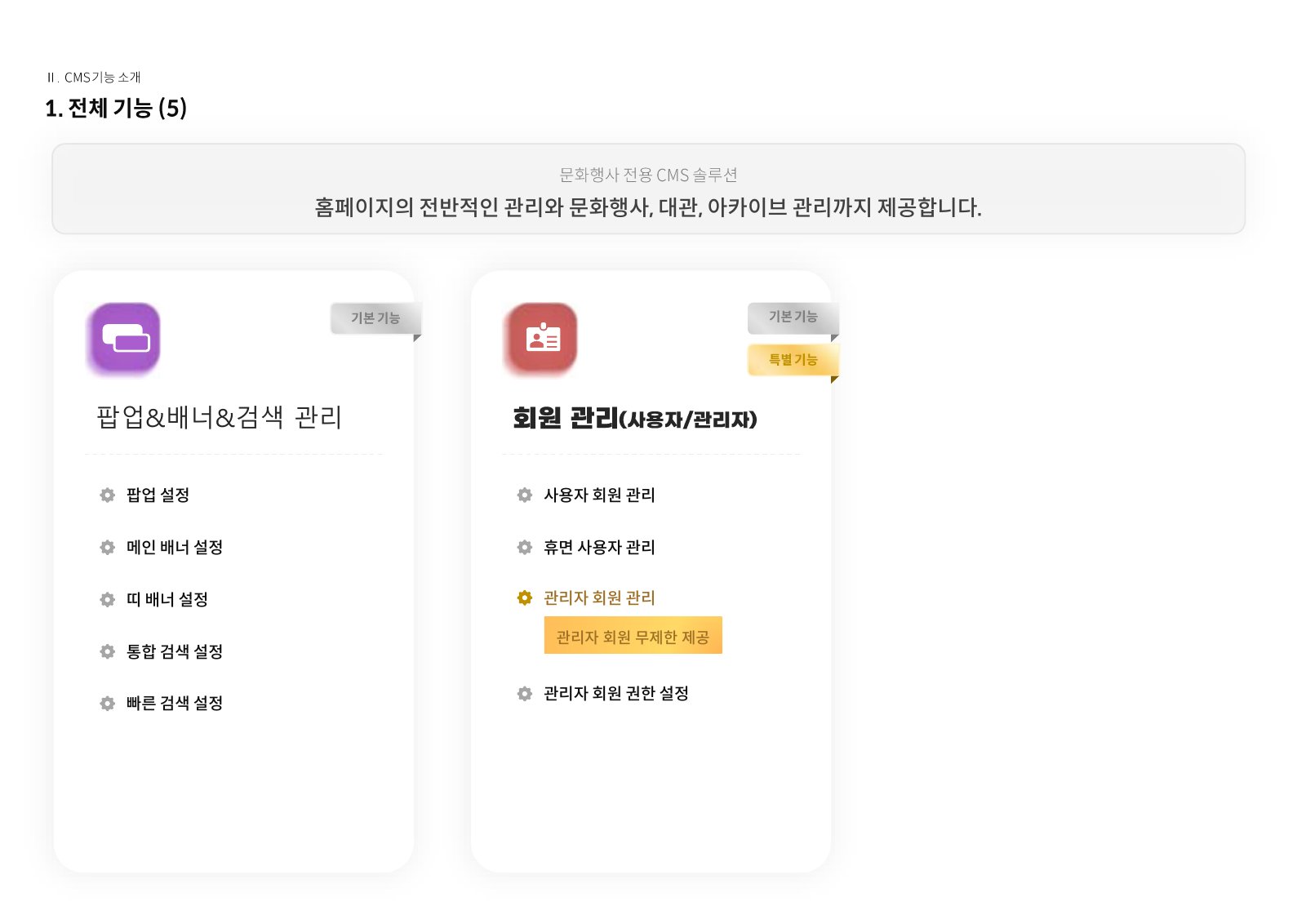The width and height of the screenshot is (1306, 924).
Task: Click 문화행사 전용 CMS 솔루션 subtitle
Action: click(648, 175)
